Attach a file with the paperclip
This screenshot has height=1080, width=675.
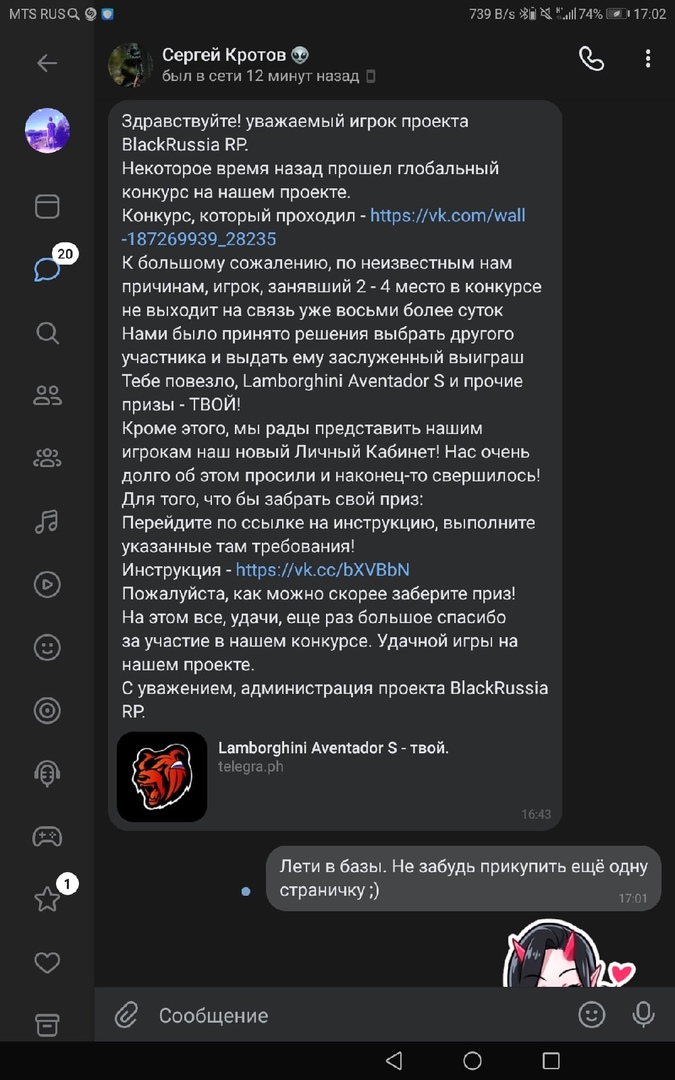click(126, 1015)
